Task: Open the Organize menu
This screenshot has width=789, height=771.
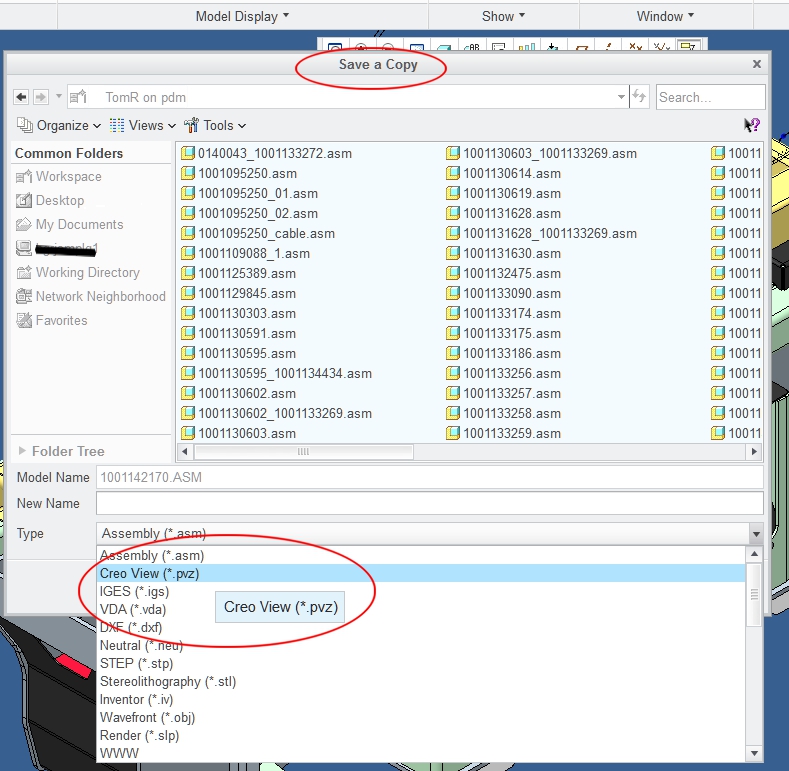Action: coord(59,125)
